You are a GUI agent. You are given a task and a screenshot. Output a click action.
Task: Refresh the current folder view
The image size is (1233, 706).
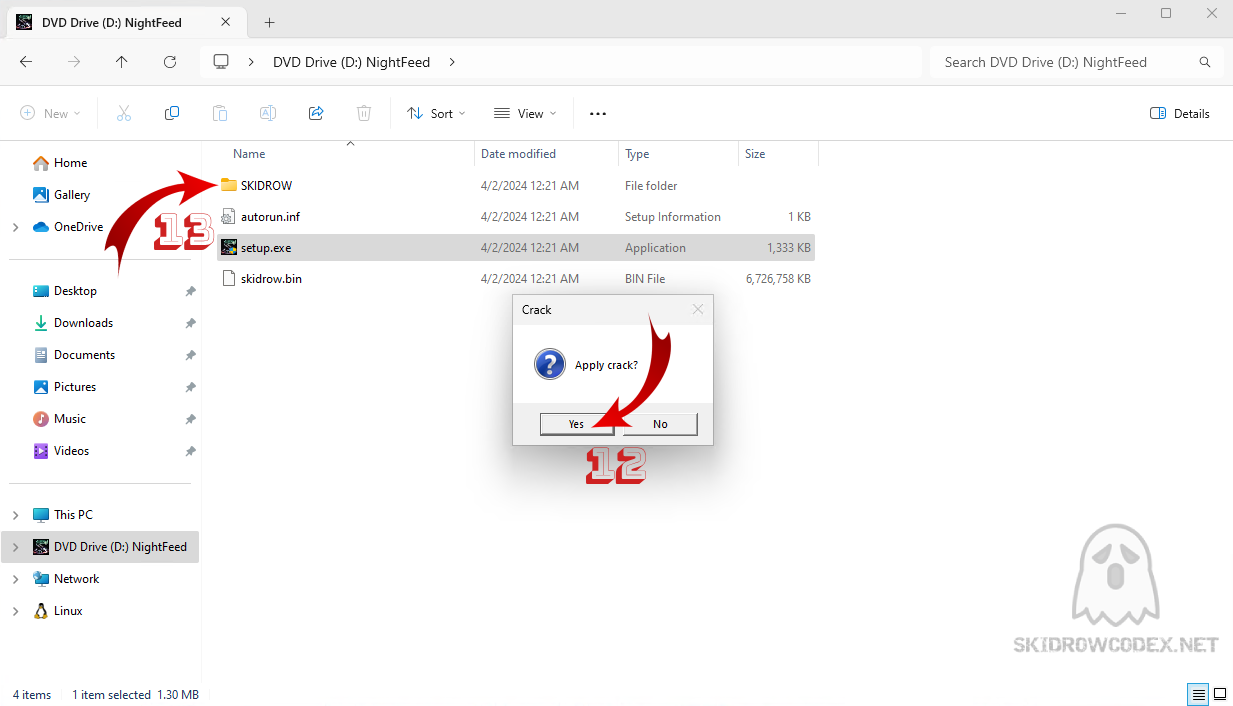(170, 62)
